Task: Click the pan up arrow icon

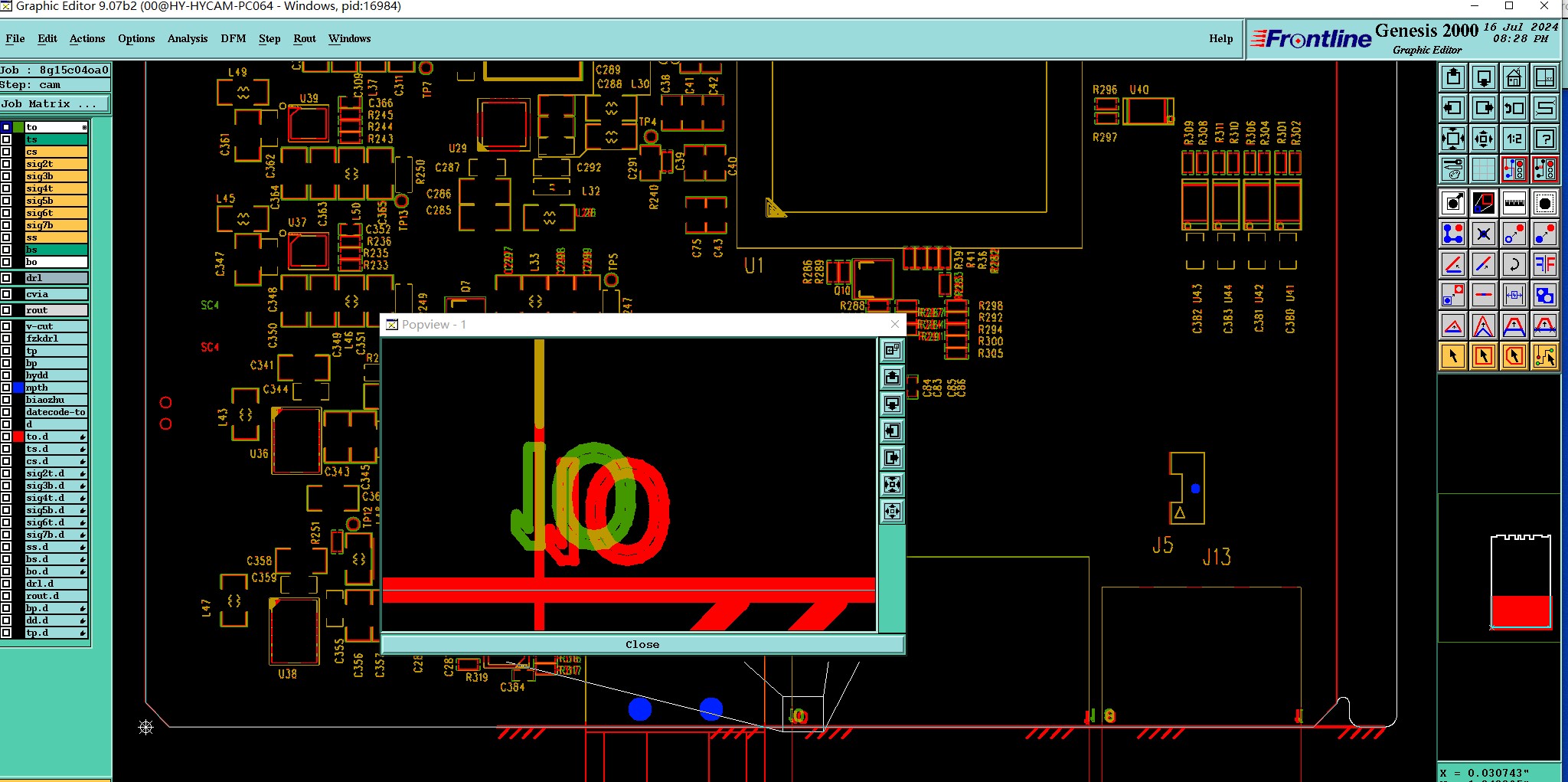Action: 1453,77
